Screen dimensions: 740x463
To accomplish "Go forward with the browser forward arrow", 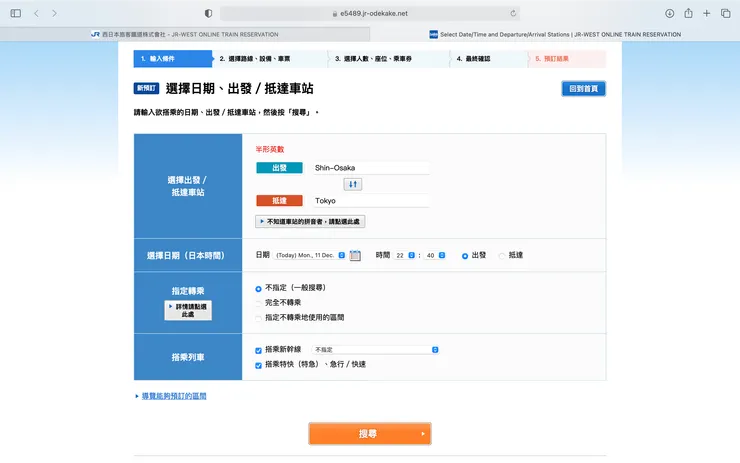I will [x=54, y=13].
